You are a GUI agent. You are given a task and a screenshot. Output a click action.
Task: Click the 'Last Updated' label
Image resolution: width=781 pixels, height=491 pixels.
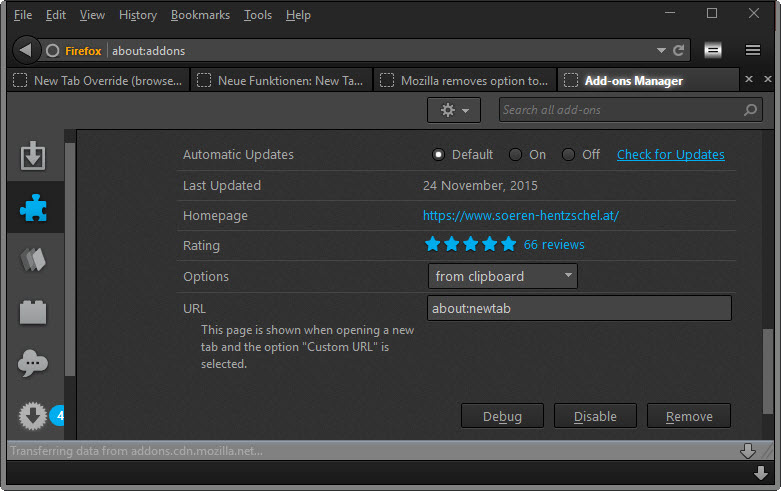pyautogui.click(x=222, y=186)
